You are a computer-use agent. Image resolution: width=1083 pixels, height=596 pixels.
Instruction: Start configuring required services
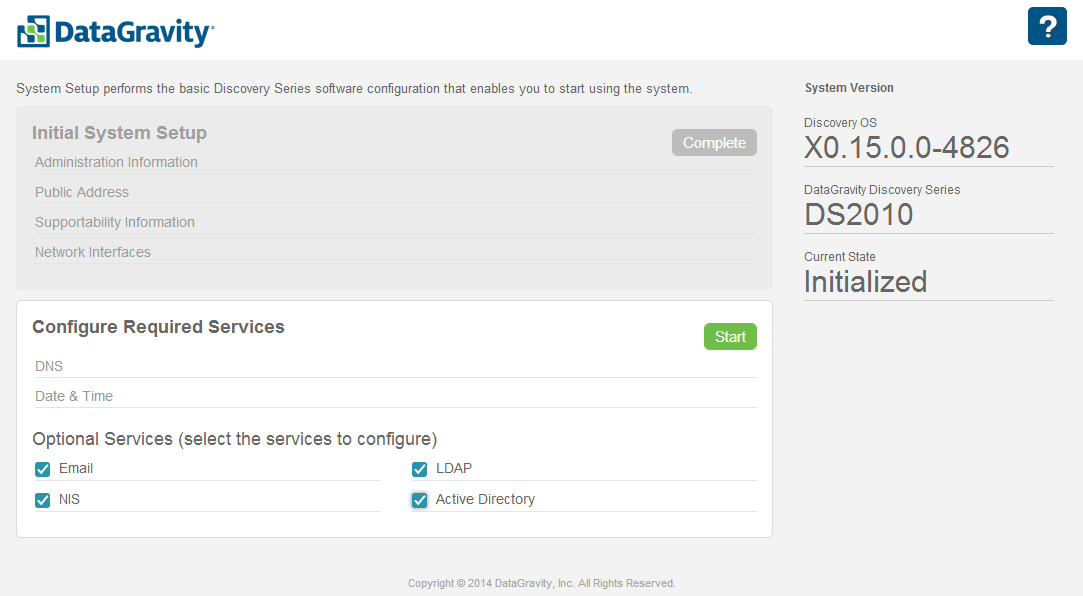(730, 336)
